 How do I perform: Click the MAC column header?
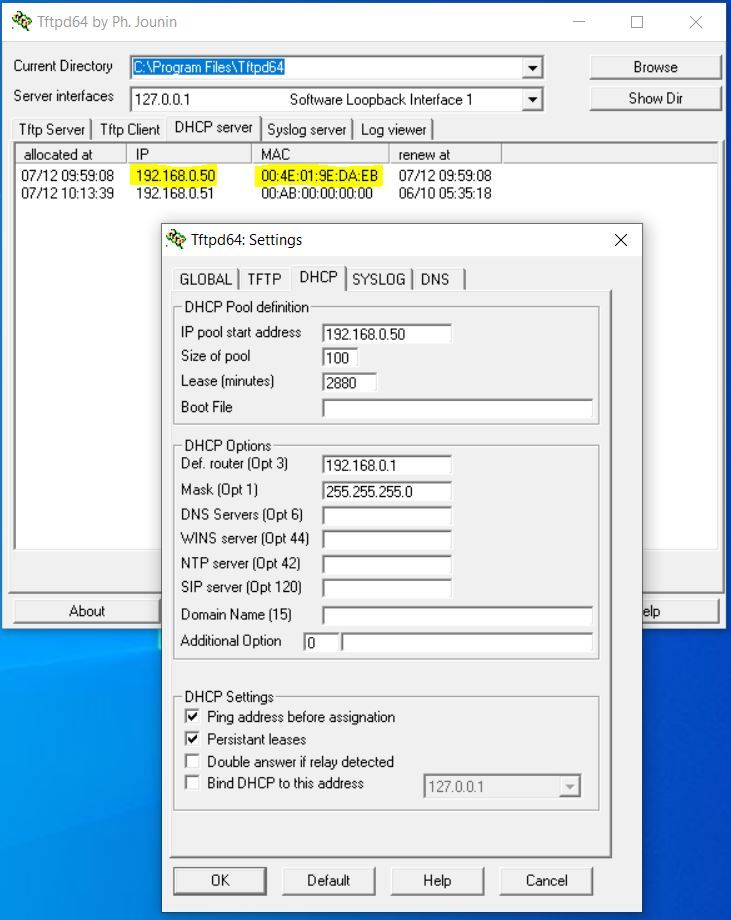[320, 154]
